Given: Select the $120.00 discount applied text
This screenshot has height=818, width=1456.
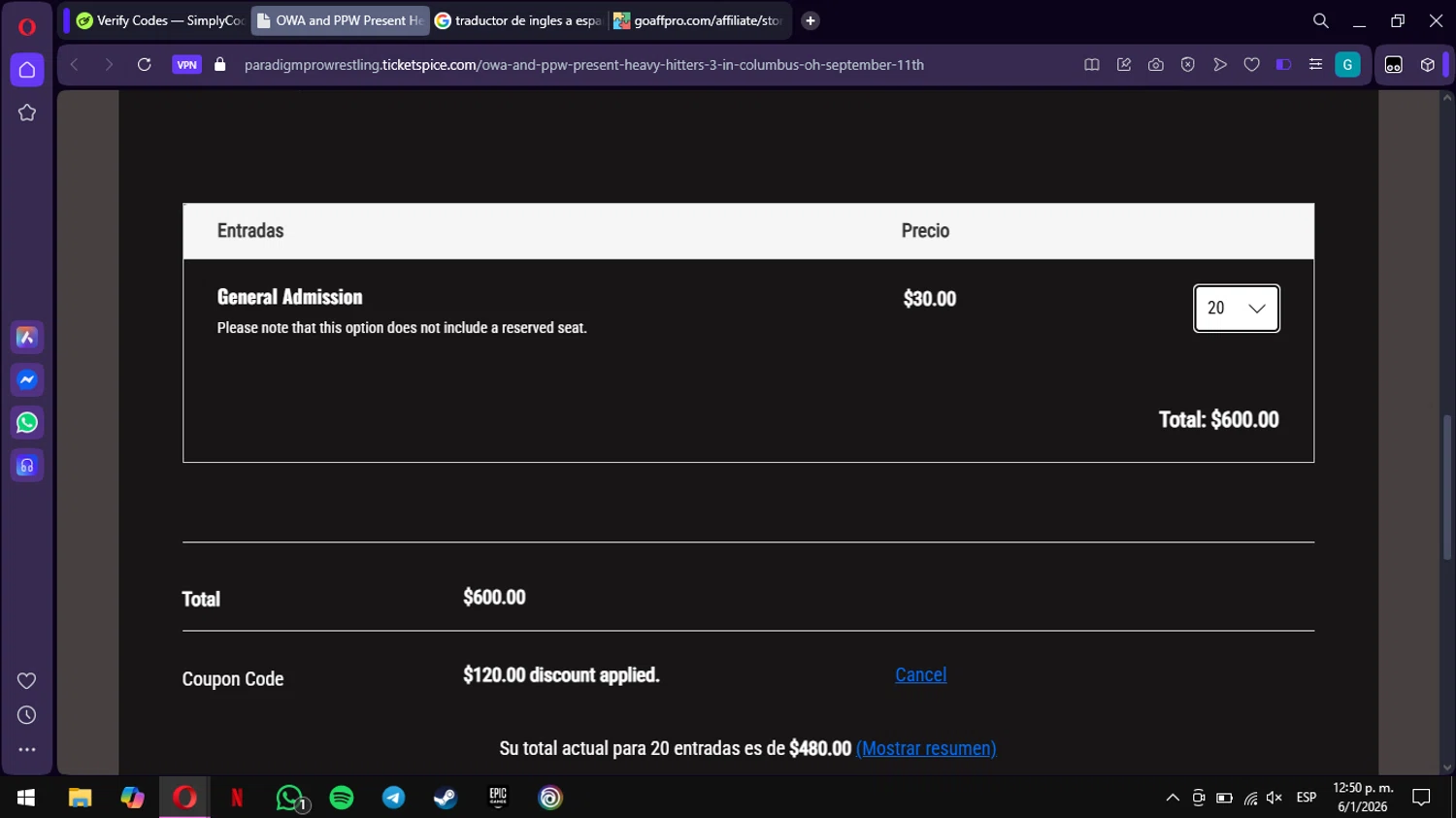Looking at the screenshot, I should tap(561, 675).
